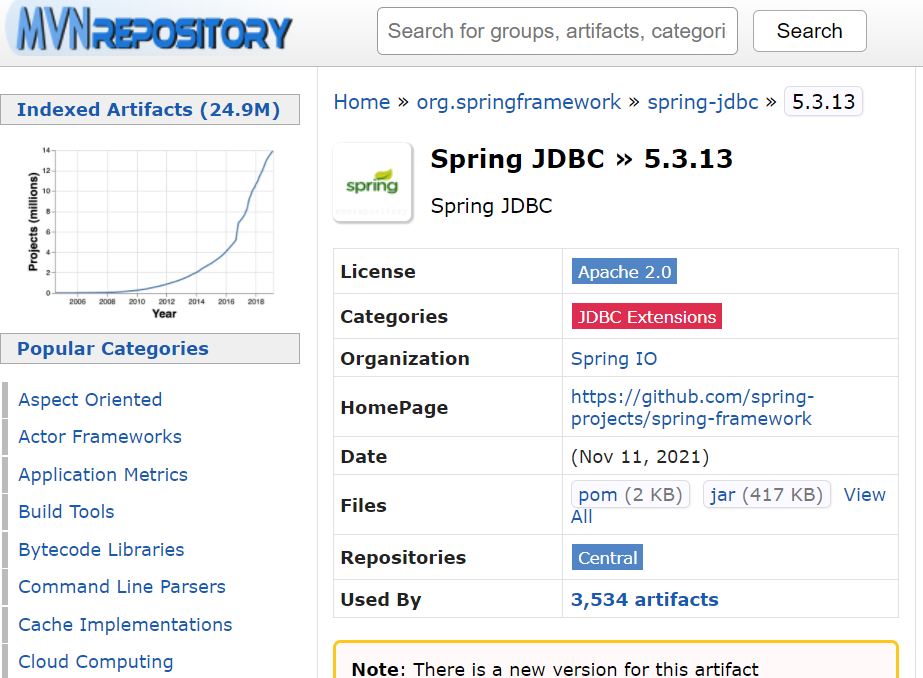Viewport: 923px width, 678px height.
Task: Open the org.springframework breadcrumb link
Action: point(519,102)
